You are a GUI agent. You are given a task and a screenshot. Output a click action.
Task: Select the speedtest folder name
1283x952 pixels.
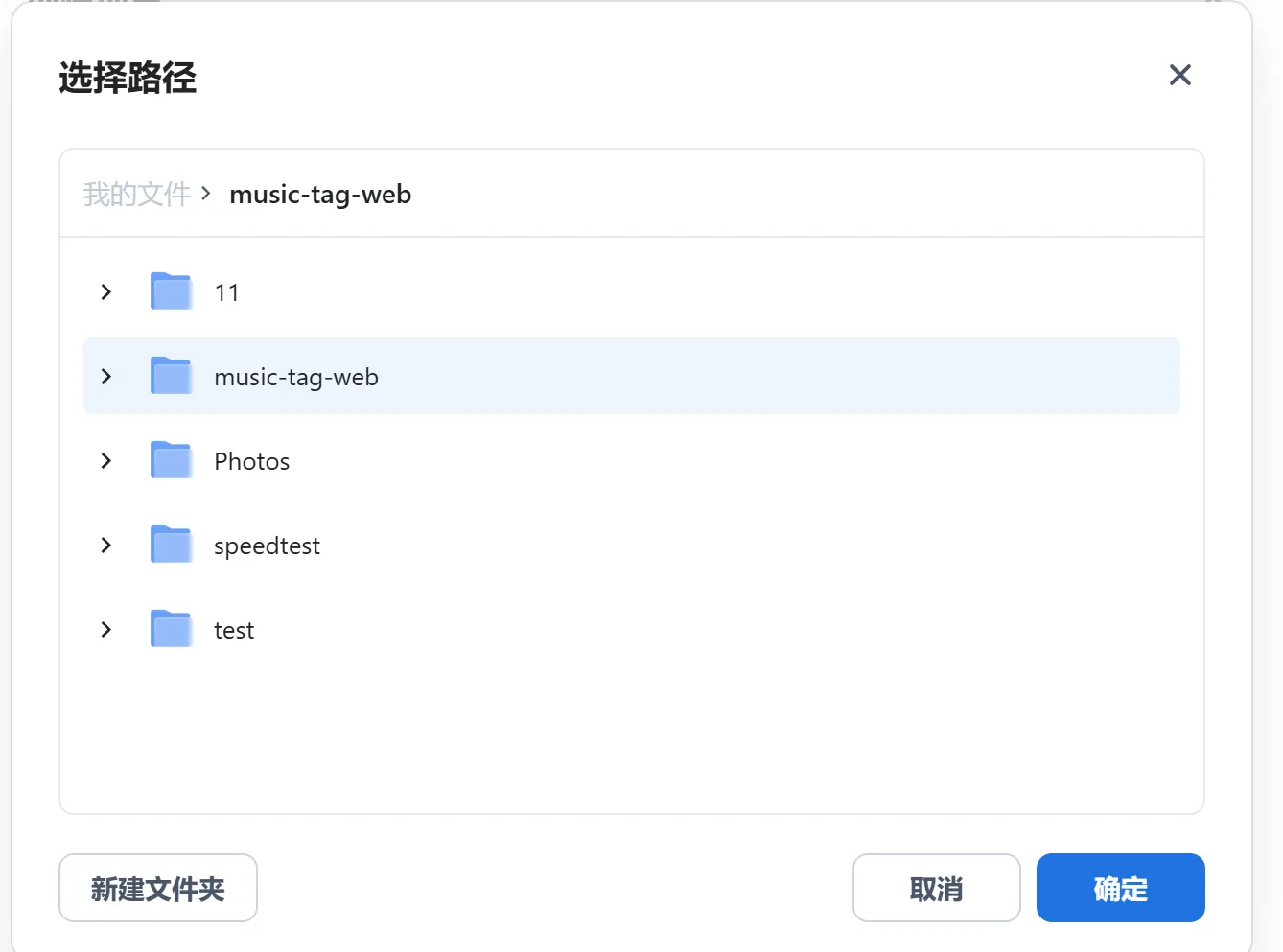267,546
